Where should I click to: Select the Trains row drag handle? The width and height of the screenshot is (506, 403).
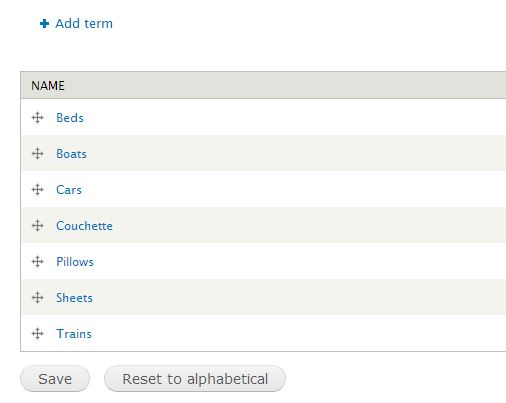(38, 334)
